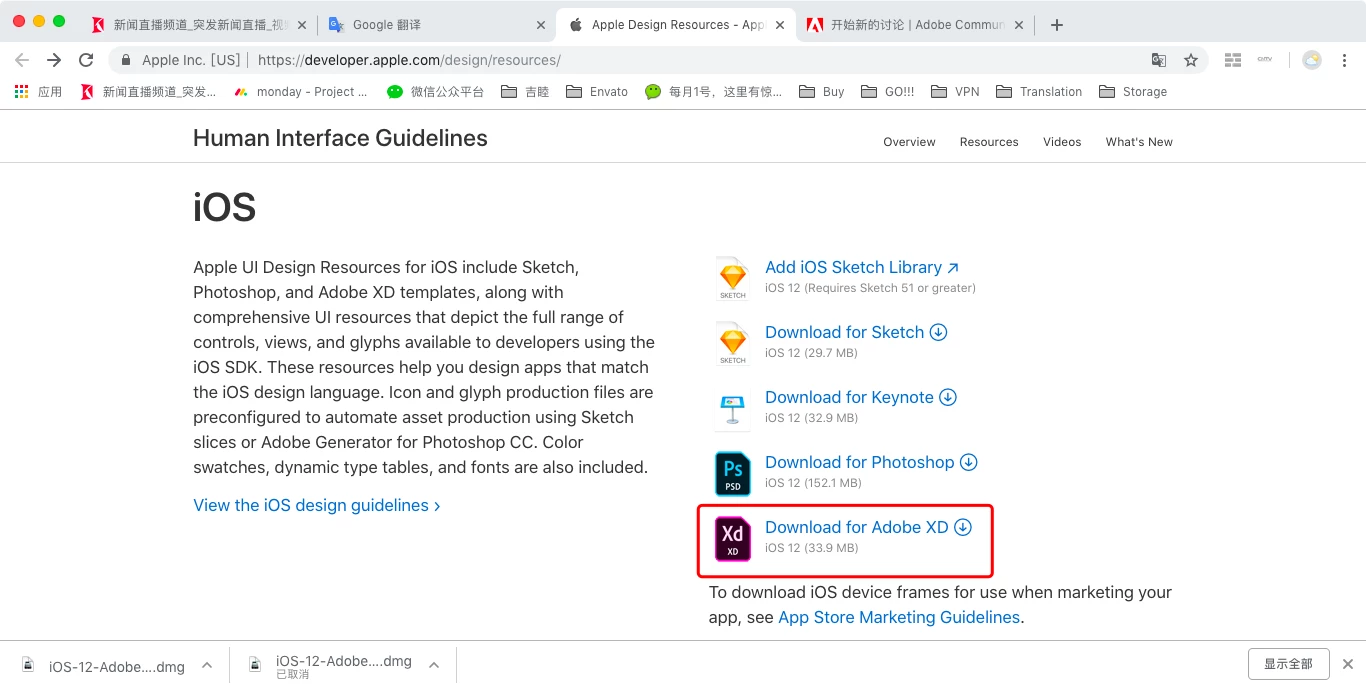Open the Videos nav item
Viewport: 1366px width, 689px height.
[1062, 142]
